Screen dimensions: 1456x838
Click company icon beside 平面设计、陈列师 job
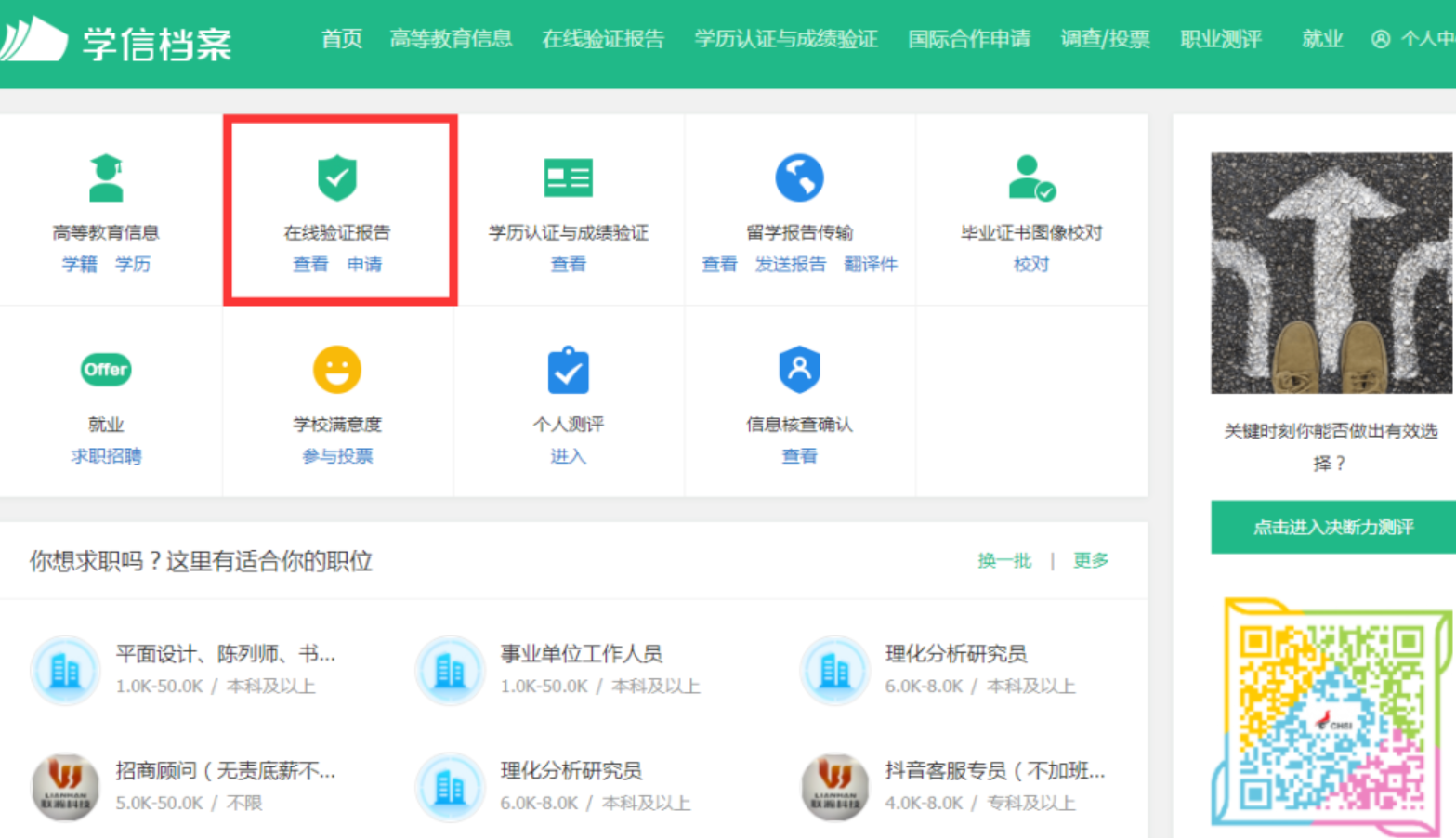coord(65,670)
